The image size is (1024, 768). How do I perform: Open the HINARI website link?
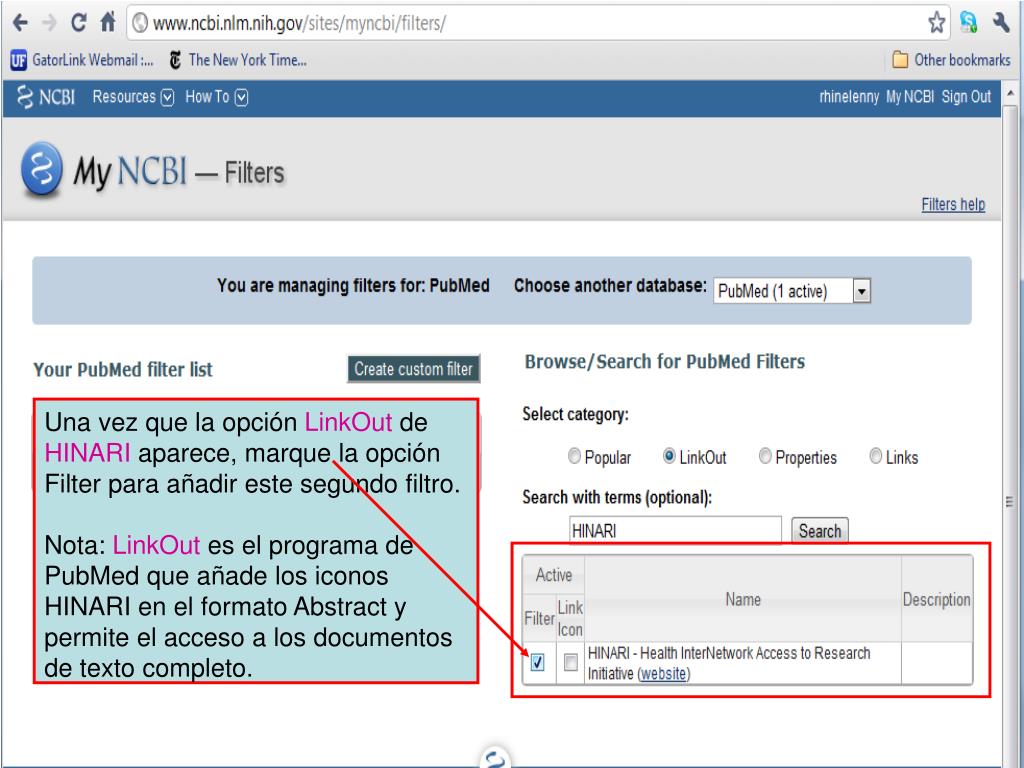[664, 673]
